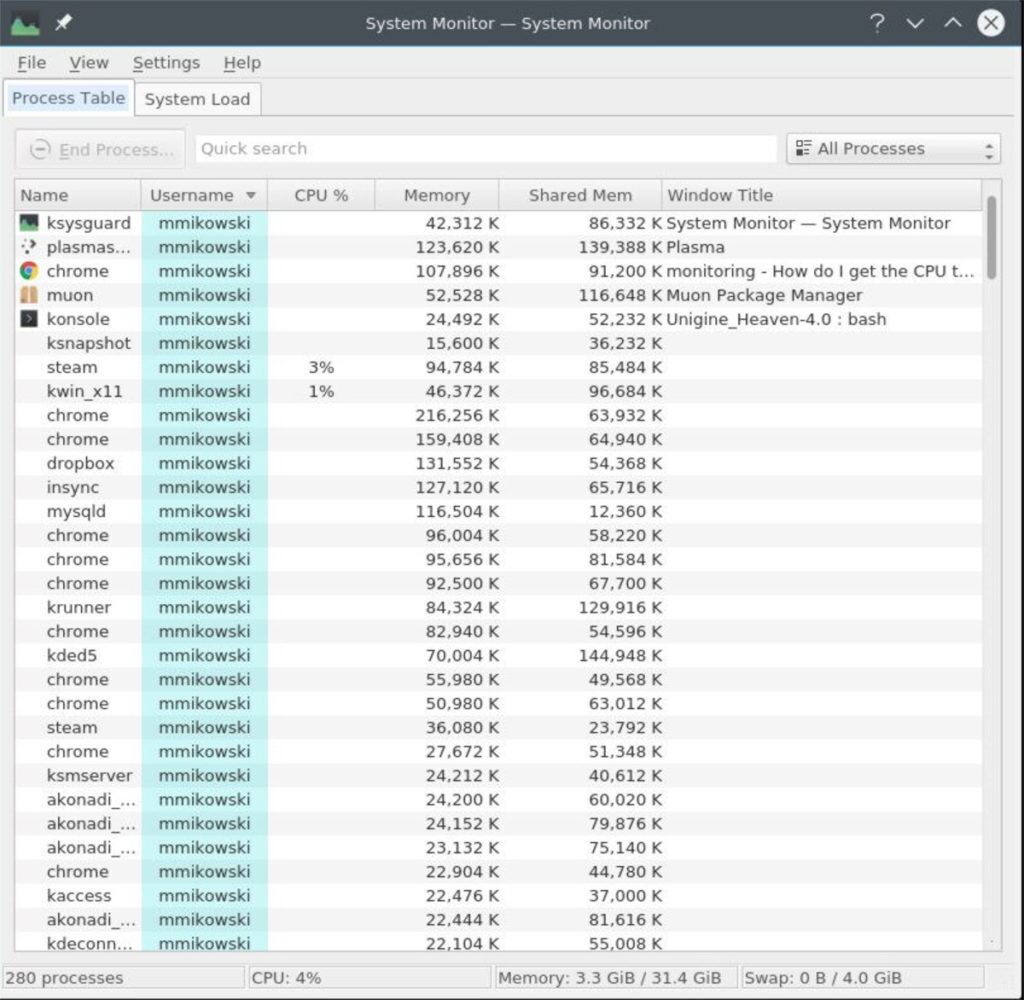The width and height of the screenshot is (1024, 1000).
Task: Sort the list by Memory column
Action: tap(436, 195)
